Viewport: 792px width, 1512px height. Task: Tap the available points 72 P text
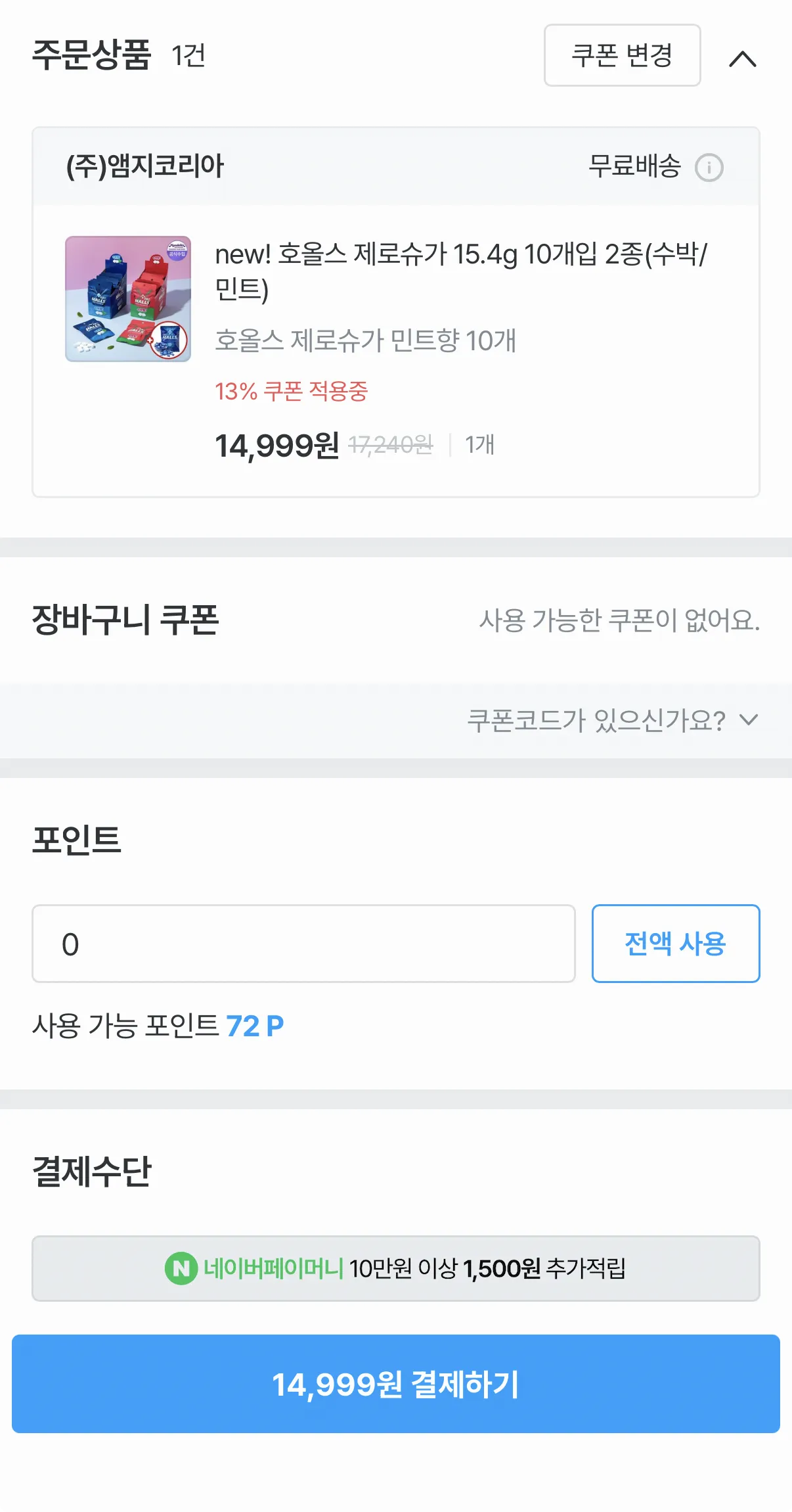255,1026
